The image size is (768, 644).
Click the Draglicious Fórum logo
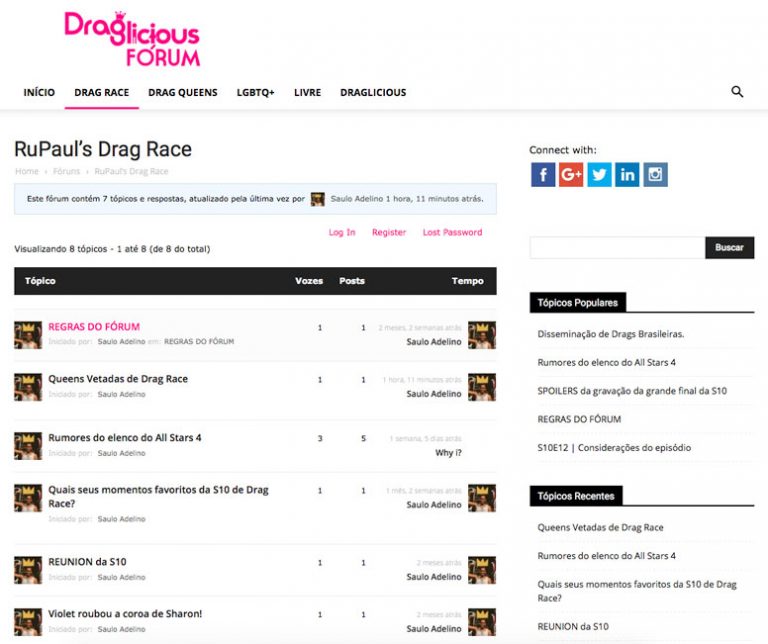[x=132, y=39]
